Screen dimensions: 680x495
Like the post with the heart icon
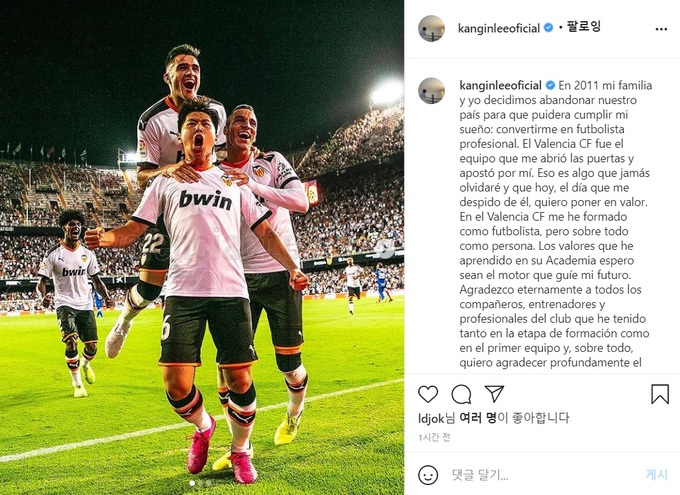tap(428, 394)
